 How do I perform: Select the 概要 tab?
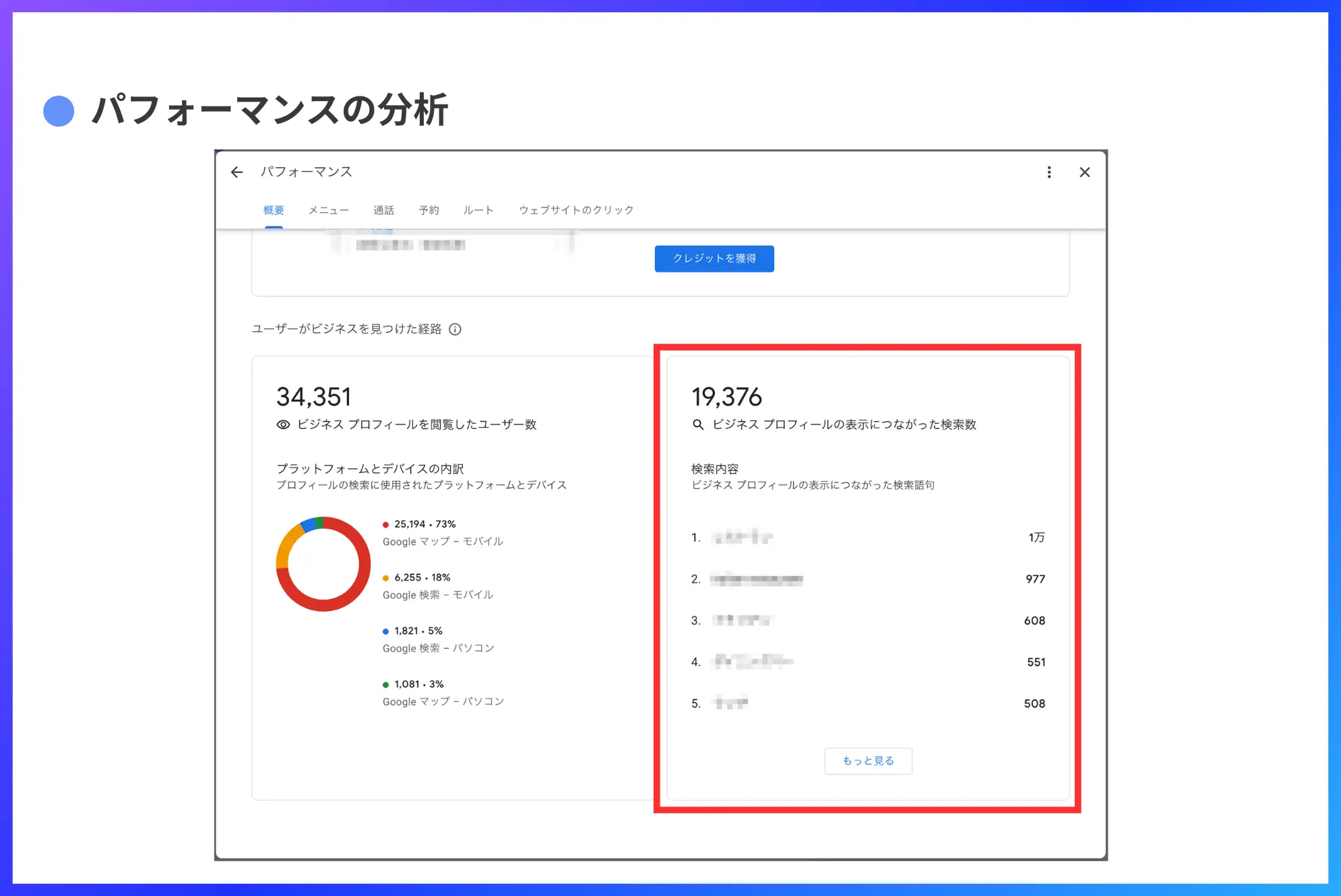(274, 210)
